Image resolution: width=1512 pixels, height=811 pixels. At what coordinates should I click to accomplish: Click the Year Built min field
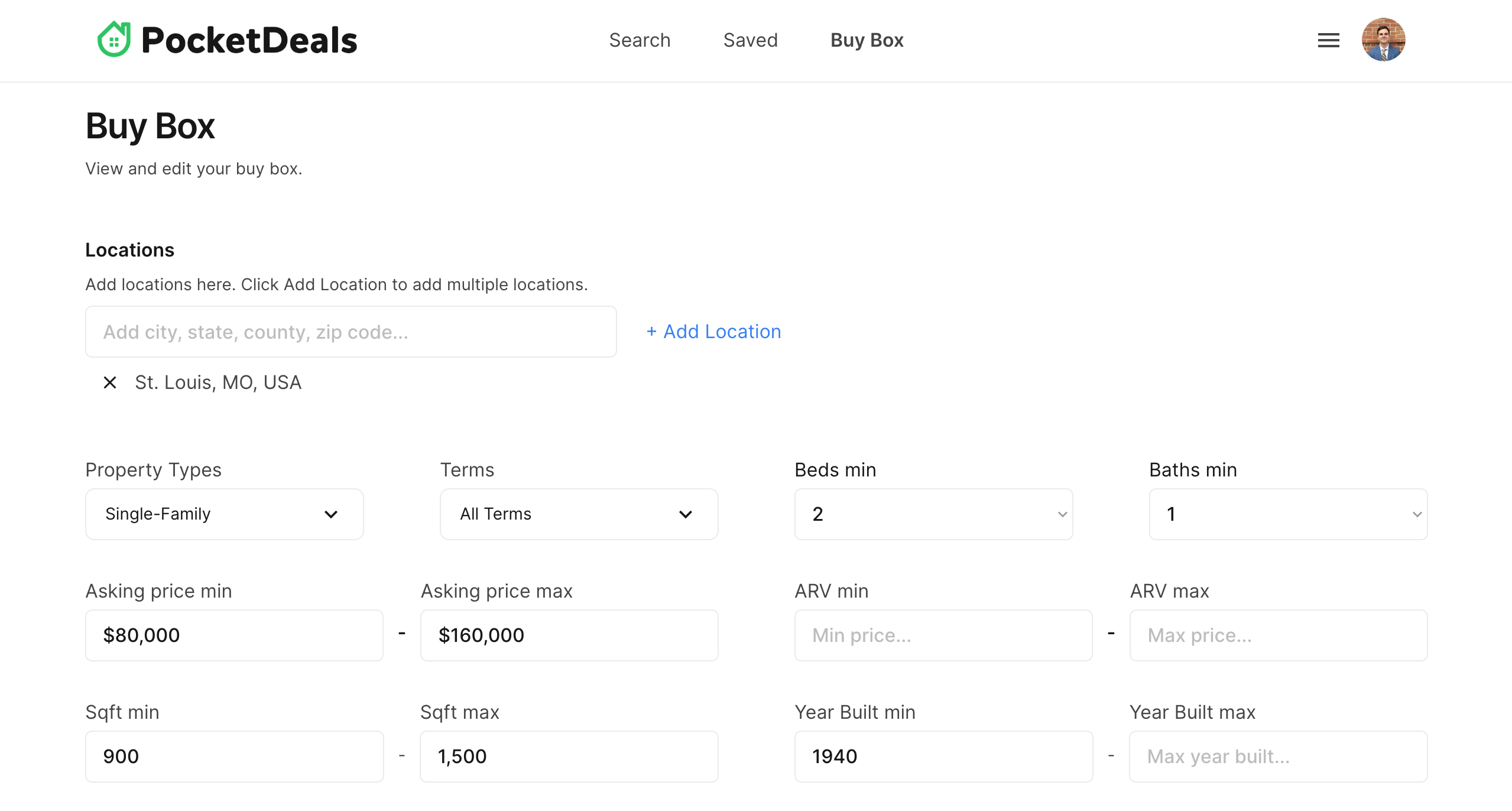[943, 756]
